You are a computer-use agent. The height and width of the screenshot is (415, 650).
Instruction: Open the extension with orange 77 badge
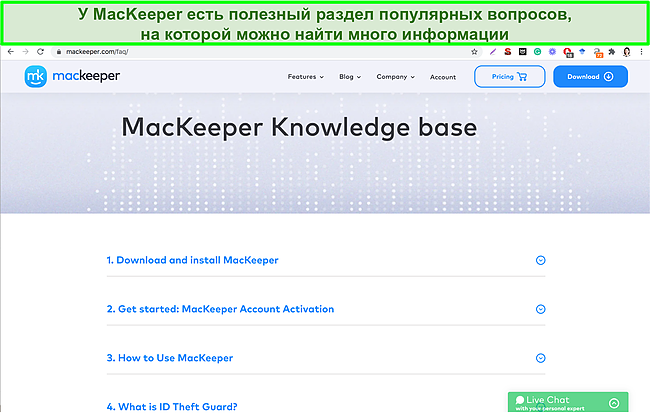597,52
